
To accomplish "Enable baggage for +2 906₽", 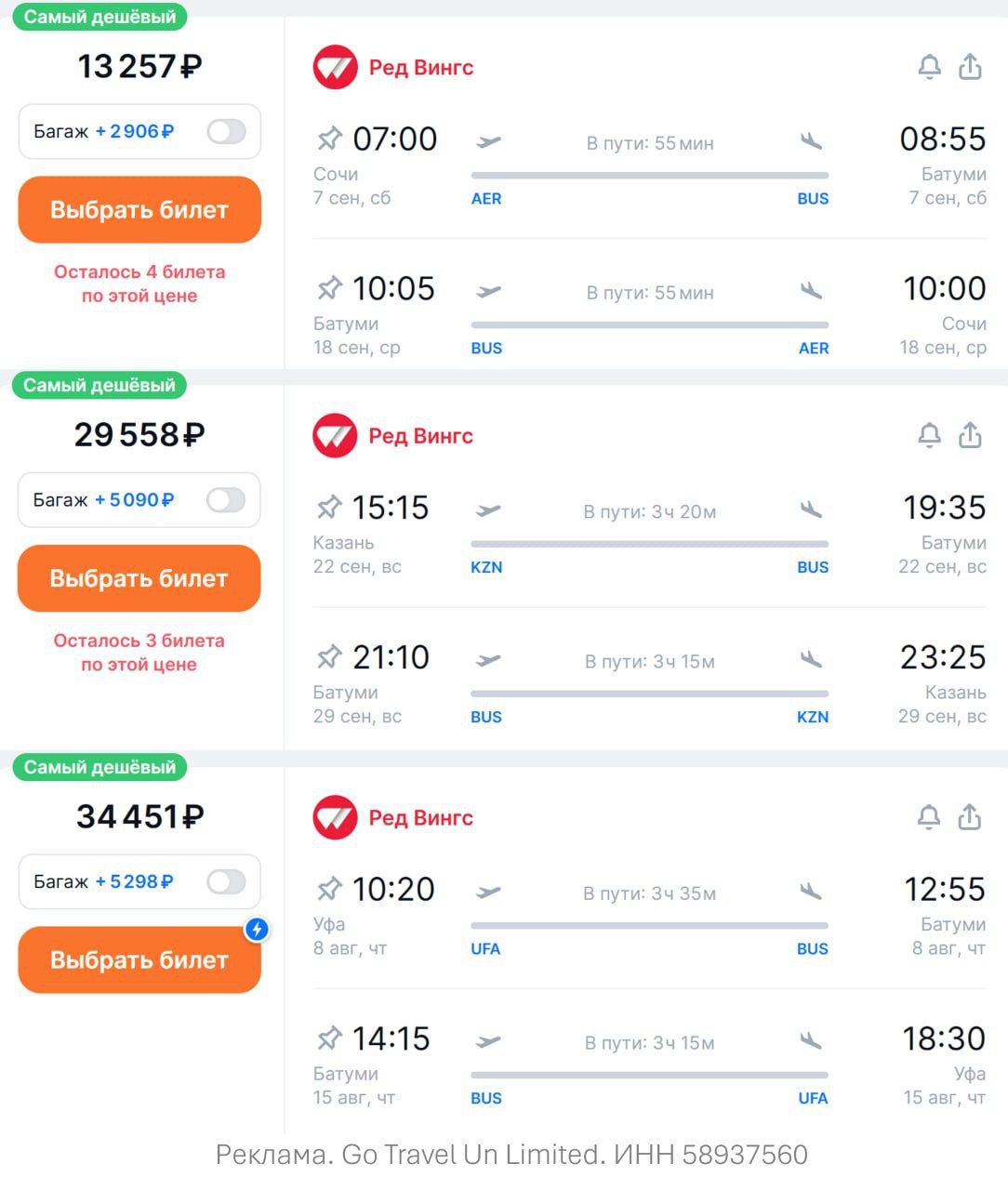I will click(226, 131).
